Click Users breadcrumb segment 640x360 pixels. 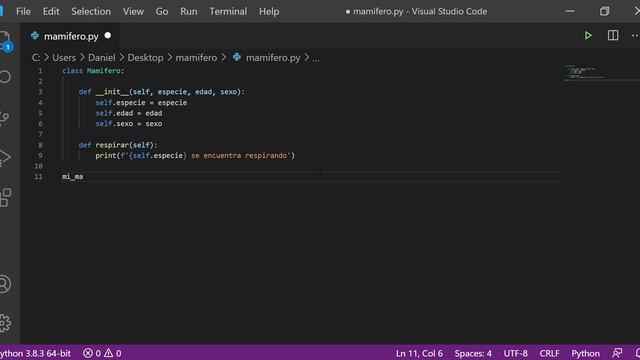64,58
